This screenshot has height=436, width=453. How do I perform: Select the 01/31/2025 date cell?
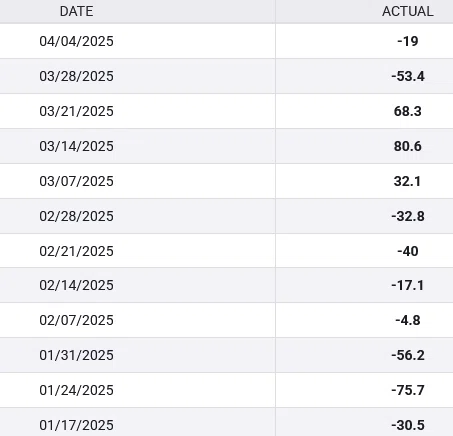[76, 355]
